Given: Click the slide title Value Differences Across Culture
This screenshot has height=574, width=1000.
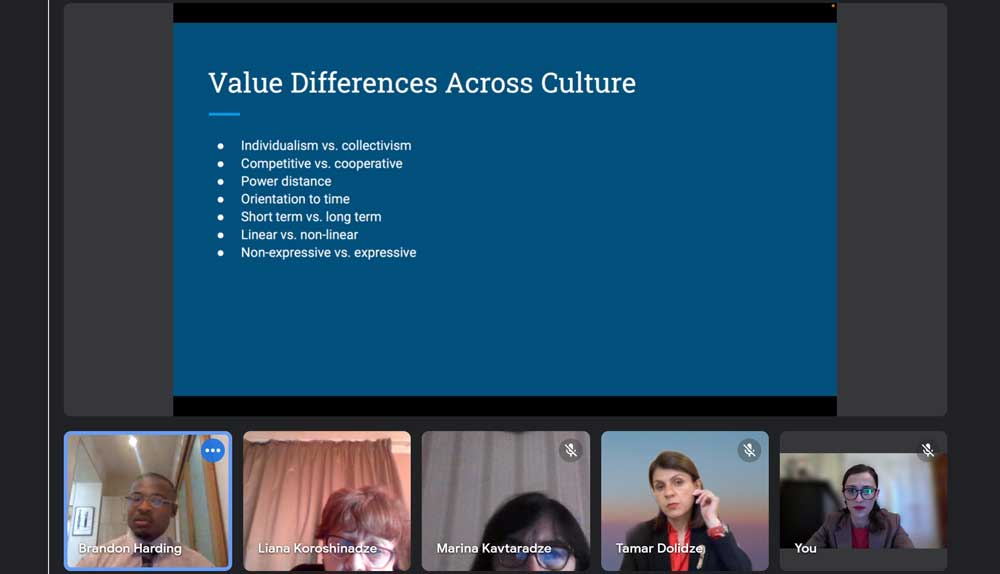Looking at the screenshot, I should pyautogui.click(x=421, y=82).
